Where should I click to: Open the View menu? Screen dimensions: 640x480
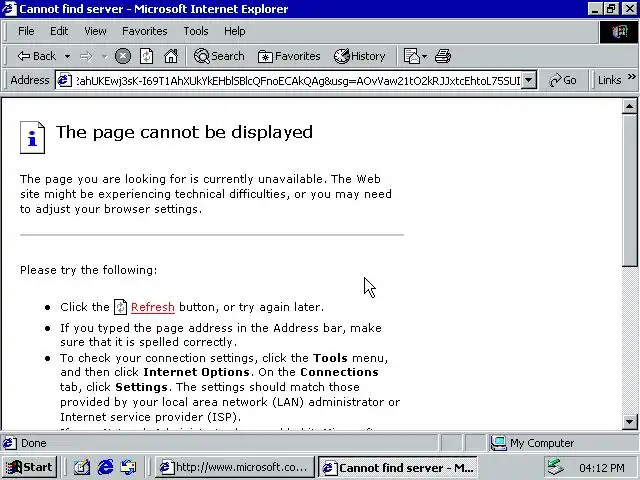pos(95,31)
